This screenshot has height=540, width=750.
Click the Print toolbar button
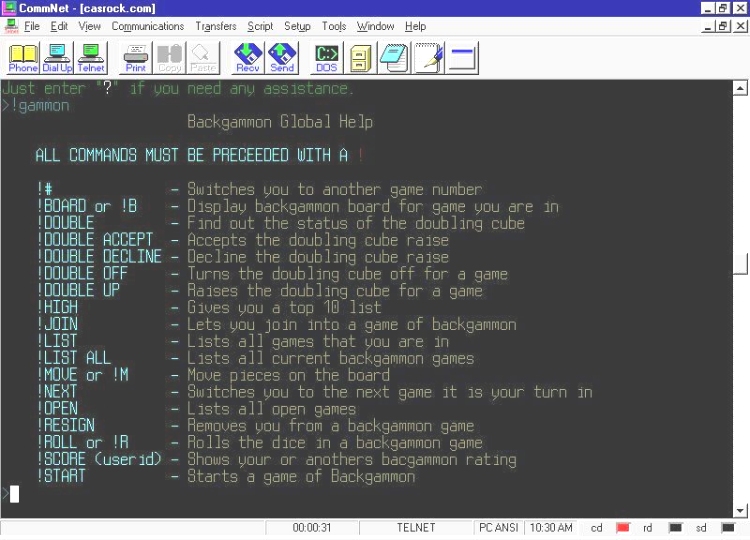tap(135, 58)
